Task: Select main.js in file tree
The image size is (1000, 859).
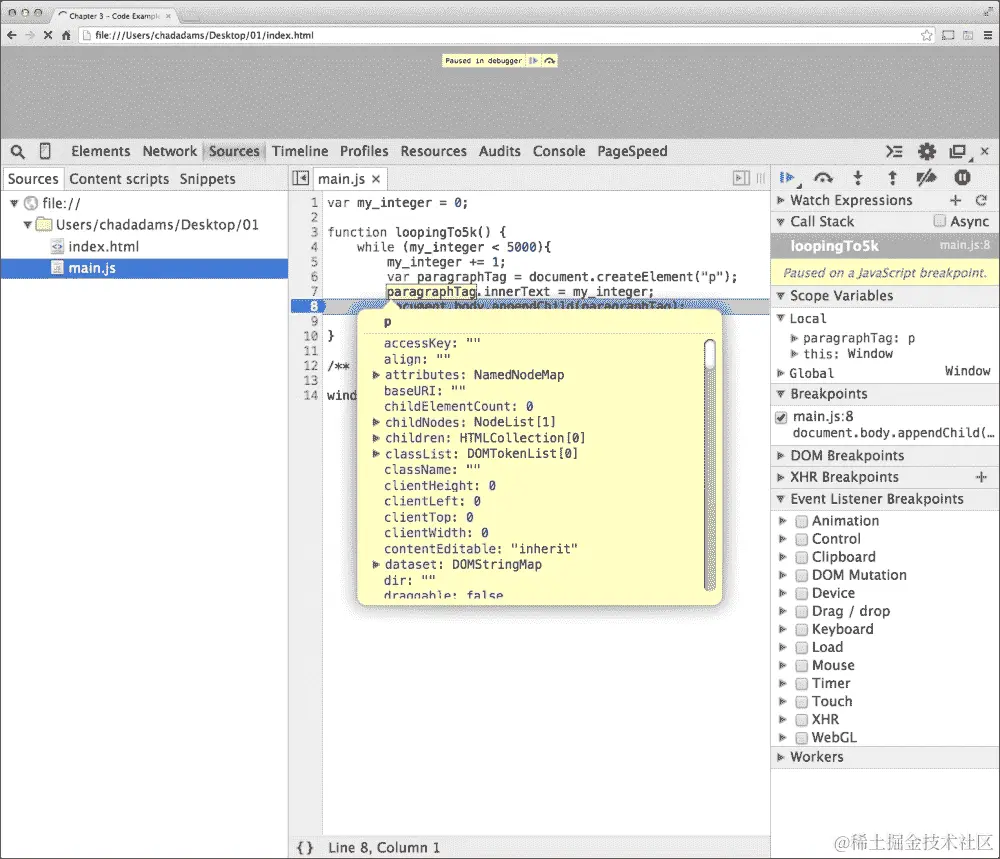Action: tap(144, 268)
